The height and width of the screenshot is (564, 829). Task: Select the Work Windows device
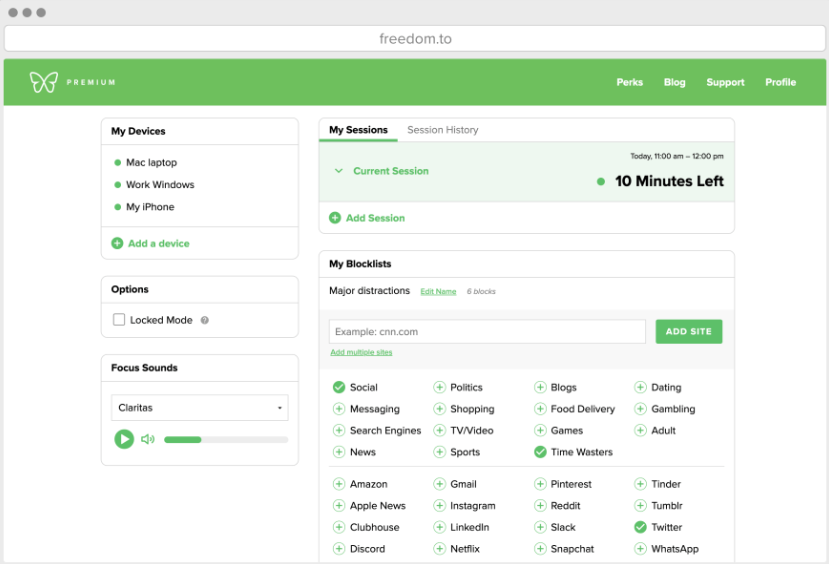tap(160, 184)
